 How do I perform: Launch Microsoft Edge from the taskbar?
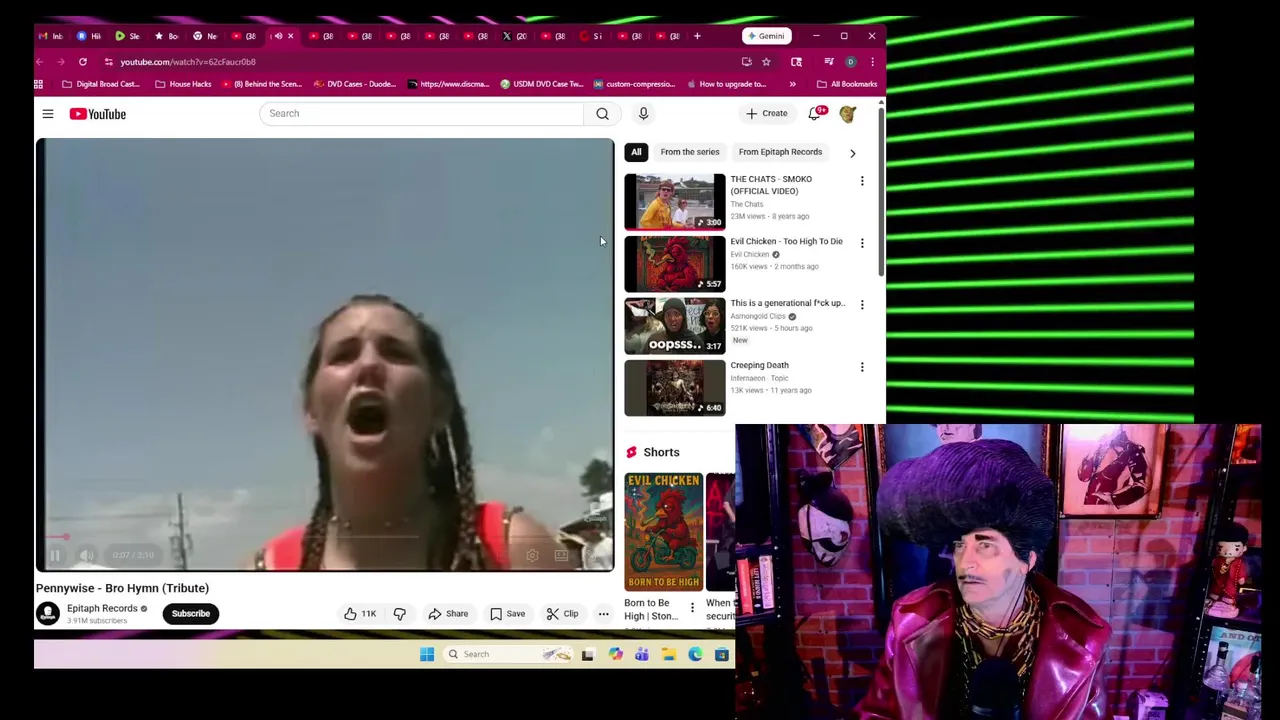tap(695, 654)
